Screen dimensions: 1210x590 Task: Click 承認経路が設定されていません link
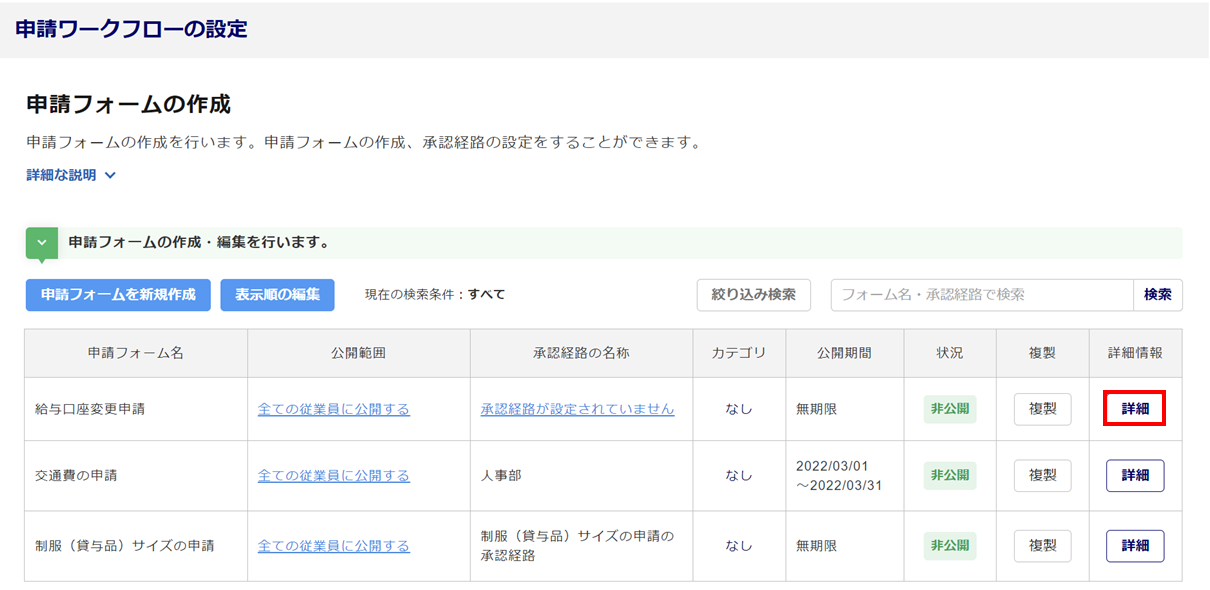tap(577, 409)
